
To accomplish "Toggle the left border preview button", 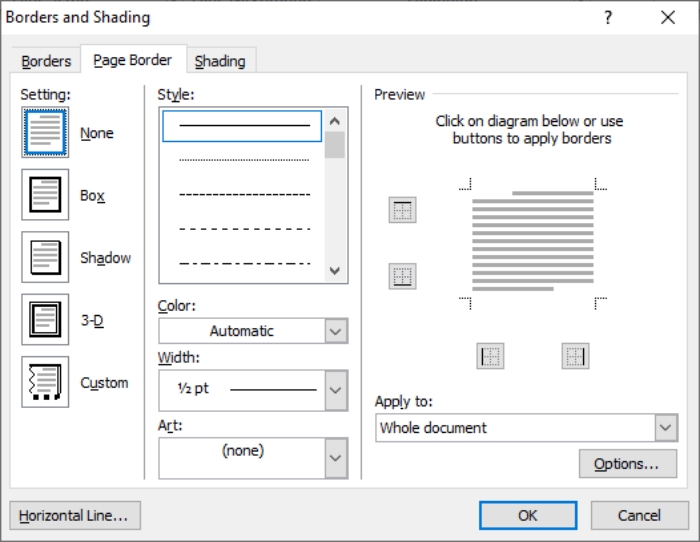I will pyautogui.click(x=490, y=356).
